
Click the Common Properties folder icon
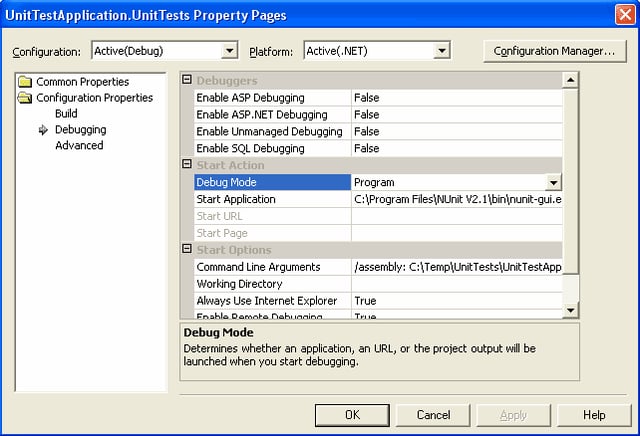(25, 82)
